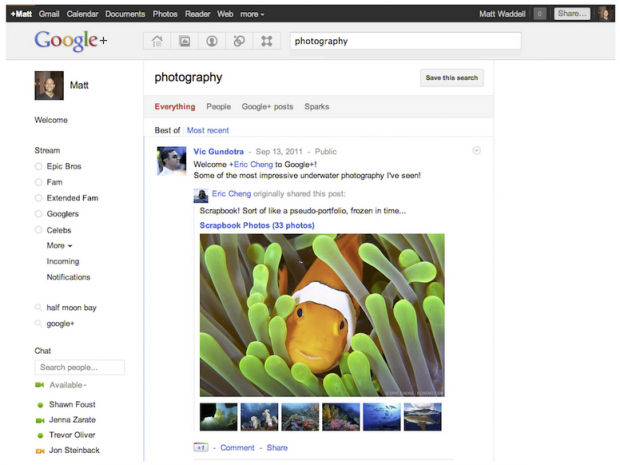620x465 pixels.
Task: Switch to the Google+ posts tab
Action: [267, 107]
